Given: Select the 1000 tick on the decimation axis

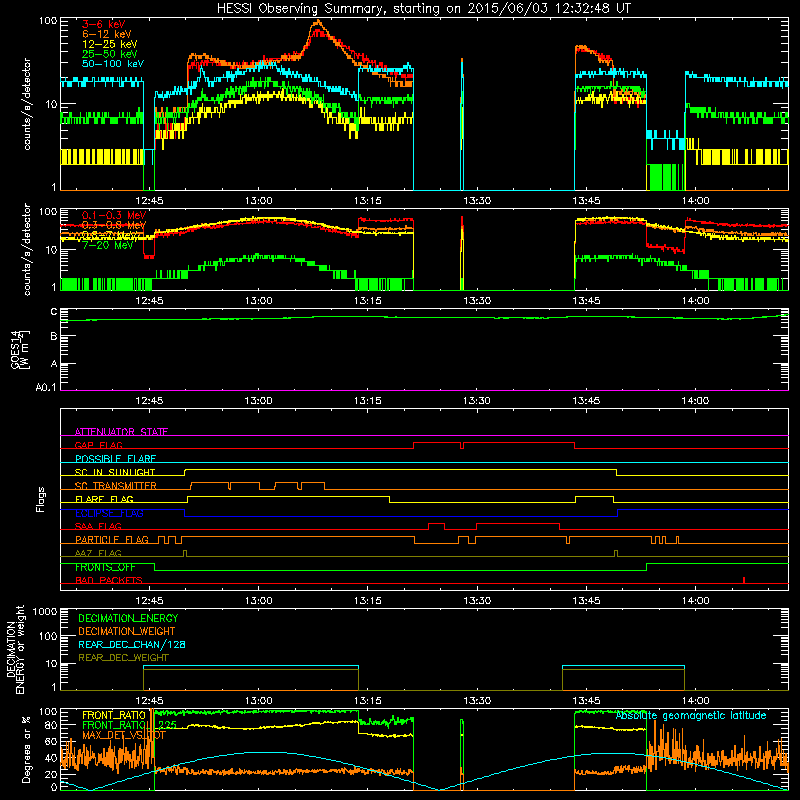Looking at the screenshot, I should pyautogui.click(x=45, y=612).
